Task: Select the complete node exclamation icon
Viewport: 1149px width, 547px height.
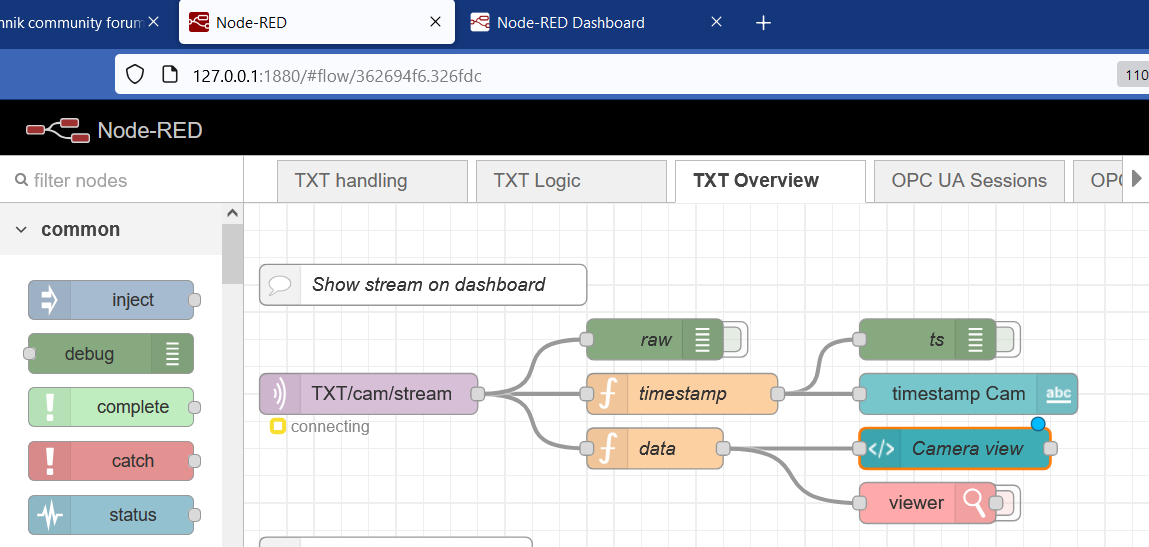Action: coord(50,407)
